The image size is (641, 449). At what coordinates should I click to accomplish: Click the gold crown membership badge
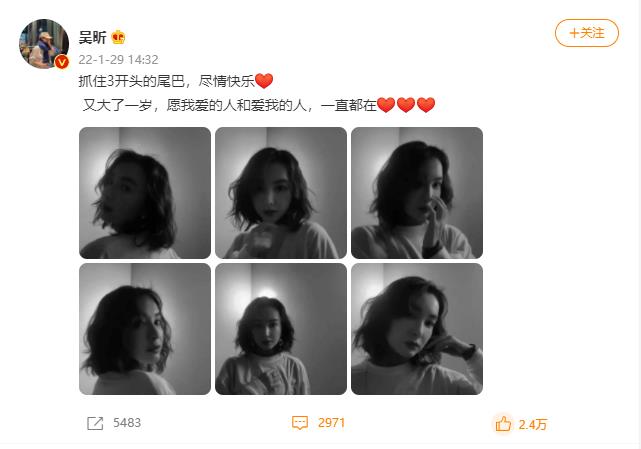[x=118, y=37]
